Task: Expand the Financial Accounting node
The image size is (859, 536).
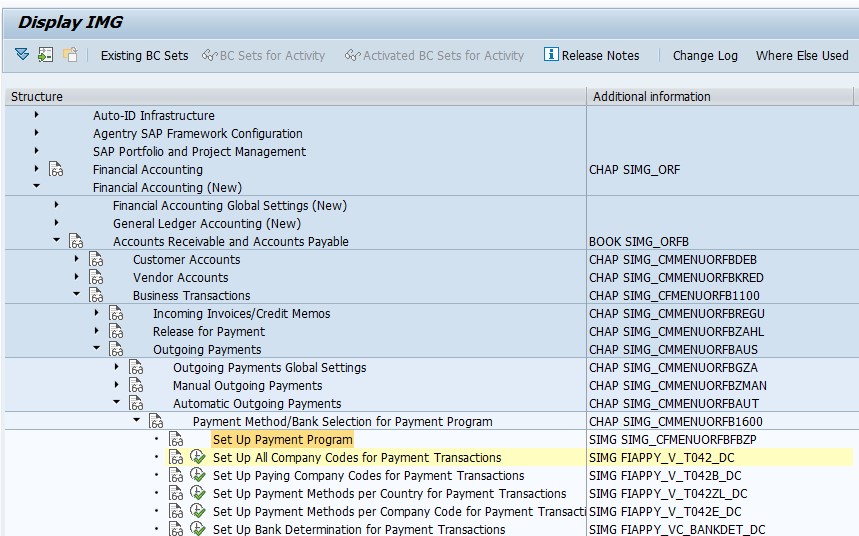Action: (x=37, y=168)
